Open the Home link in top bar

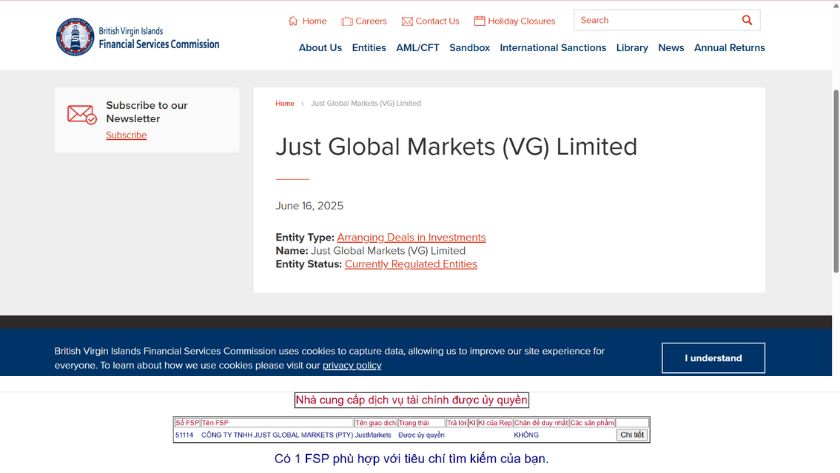click(314, 21)
